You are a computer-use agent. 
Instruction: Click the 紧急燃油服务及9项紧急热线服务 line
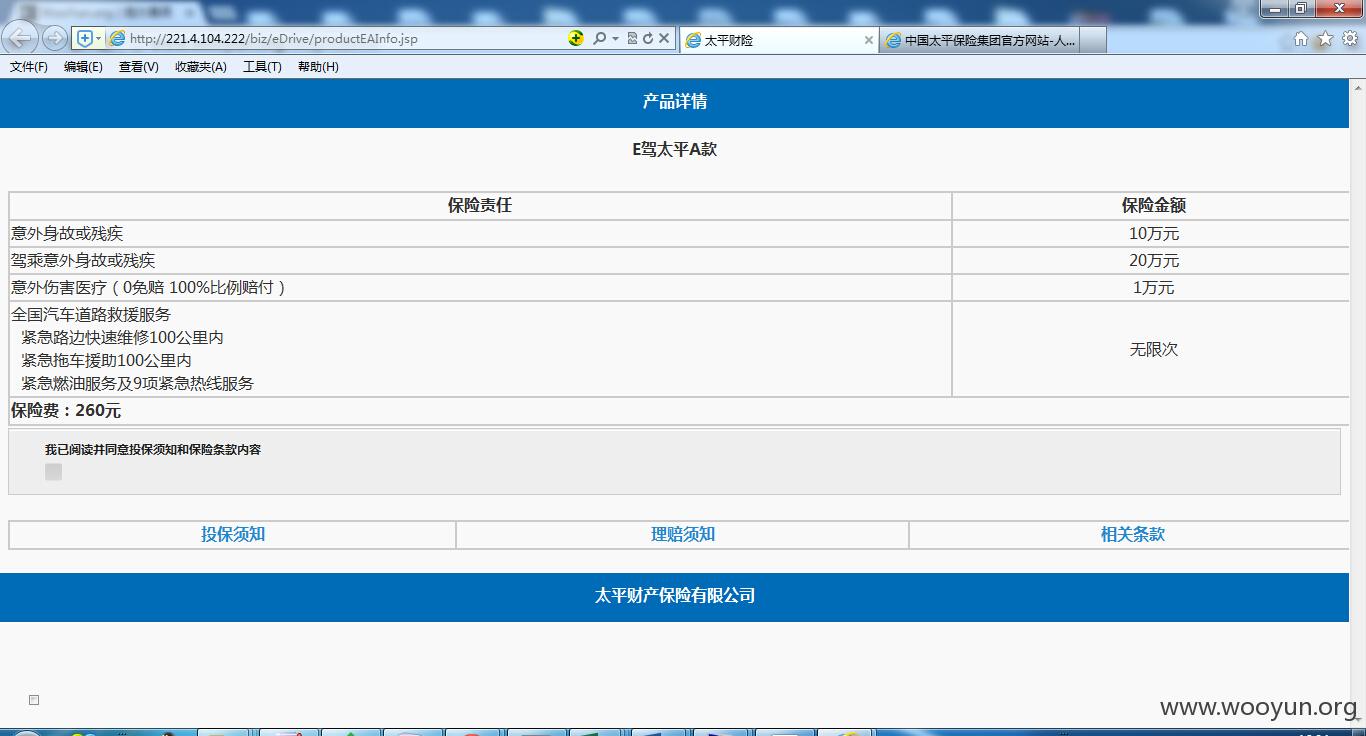tap(138, 384)
